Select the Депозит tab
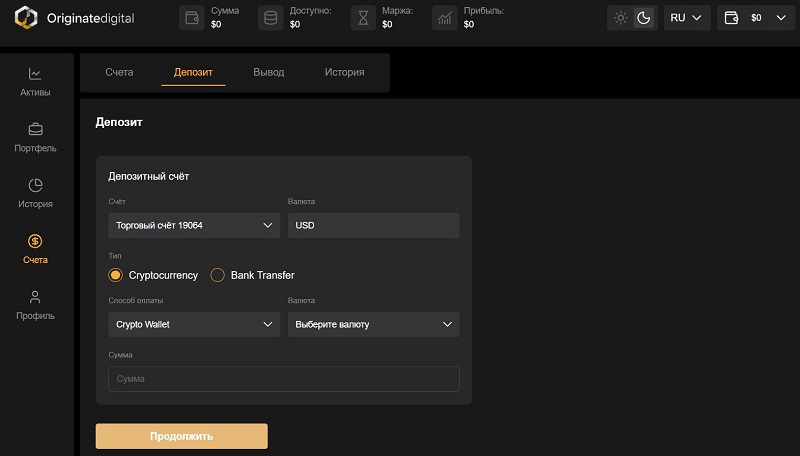This screenshot has width=800, height=456. point(193,72)
